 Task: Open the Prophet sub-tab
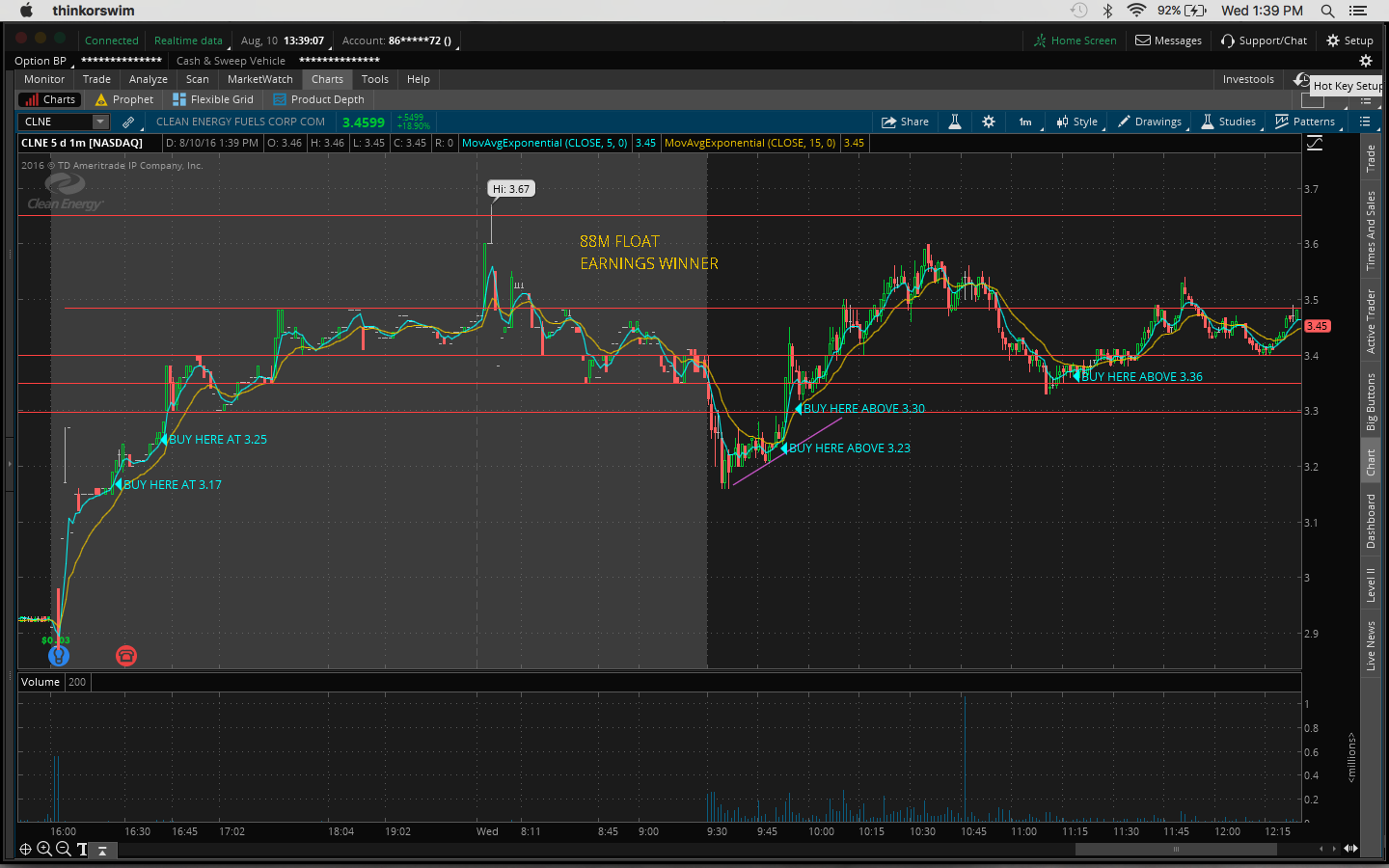(x=124, y=99)
